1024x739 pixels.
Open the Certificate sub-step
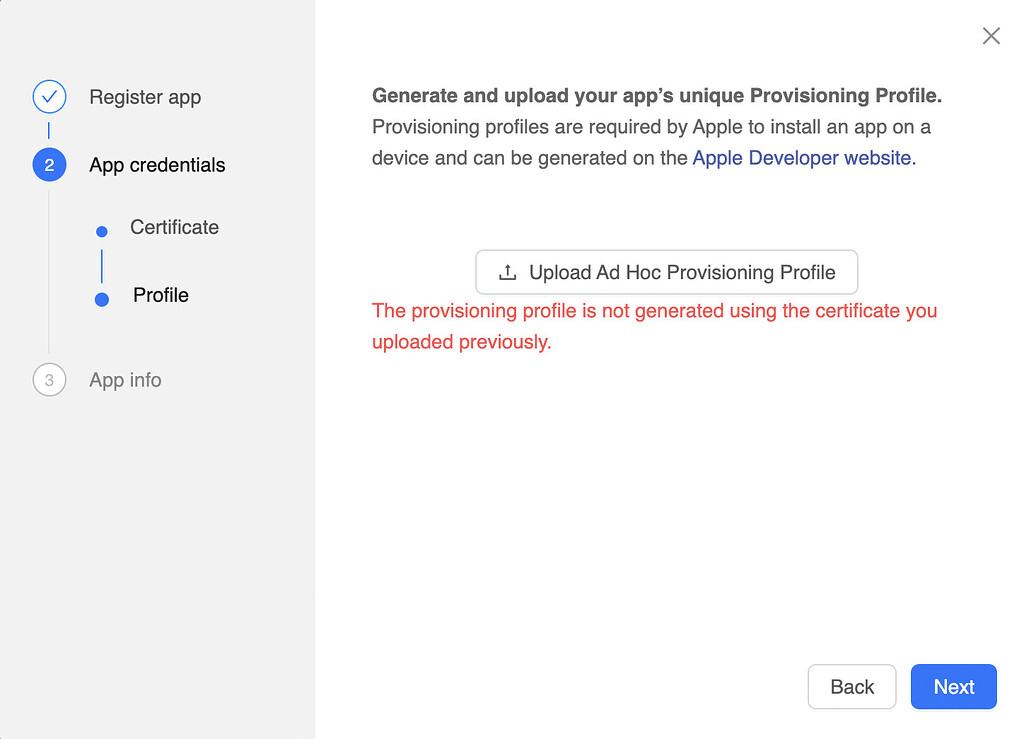[174, 227]
